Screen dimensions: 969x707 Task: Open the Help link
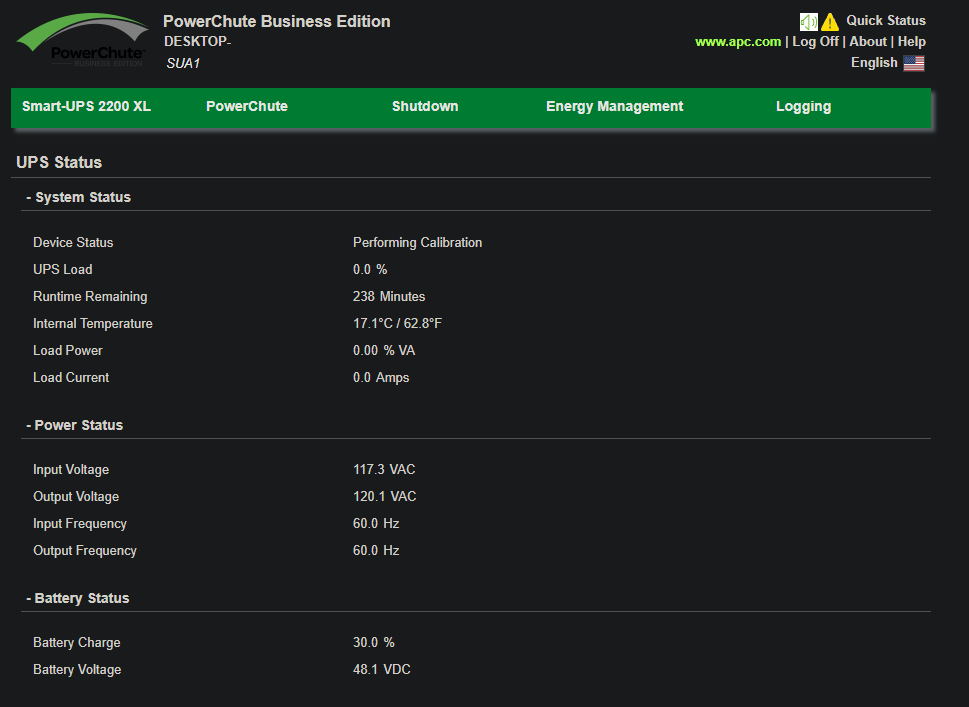click(911, 42)
